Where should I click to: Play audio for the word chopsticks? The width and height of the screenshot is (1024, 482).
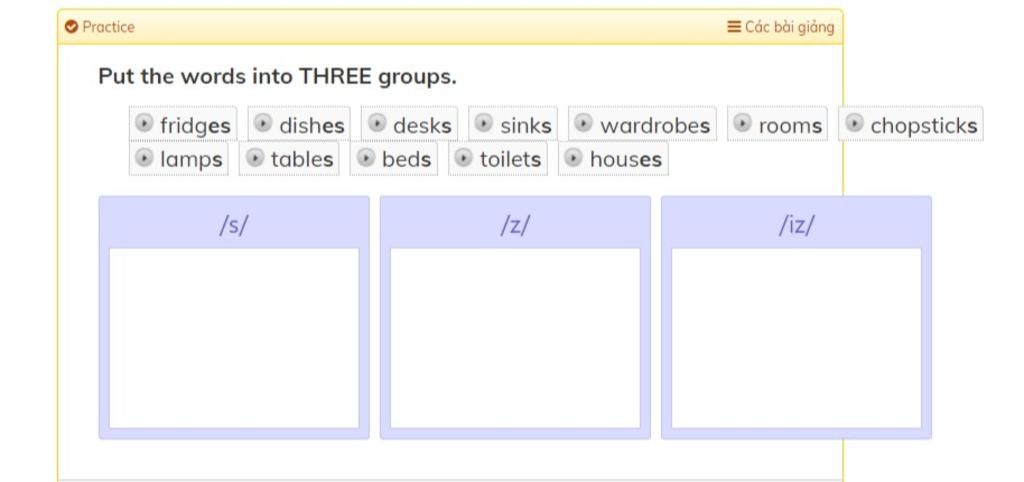[x=854, y=123]
